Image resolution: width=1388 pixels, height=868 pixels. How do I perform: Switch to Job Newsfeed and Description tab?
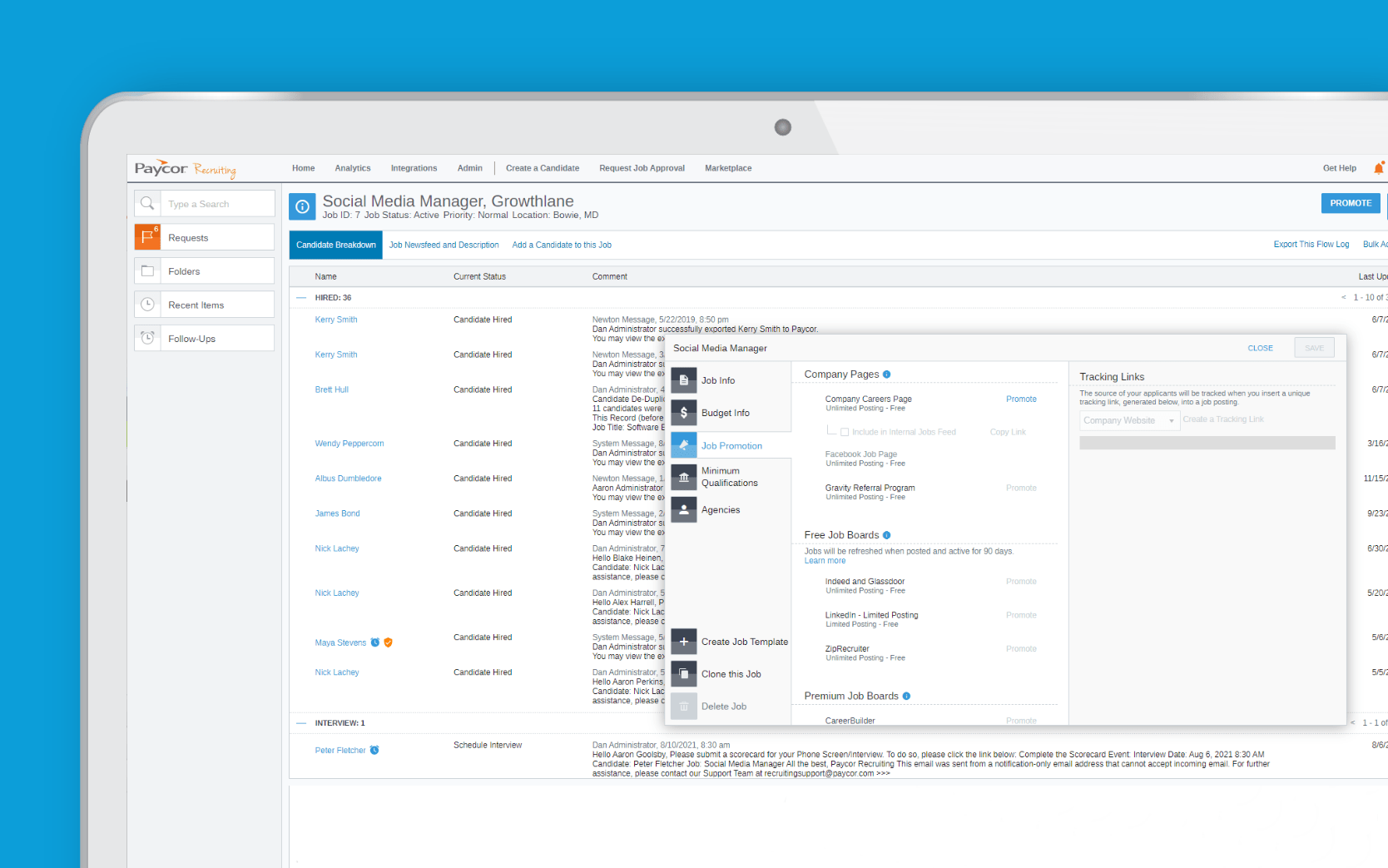point(444,245)
